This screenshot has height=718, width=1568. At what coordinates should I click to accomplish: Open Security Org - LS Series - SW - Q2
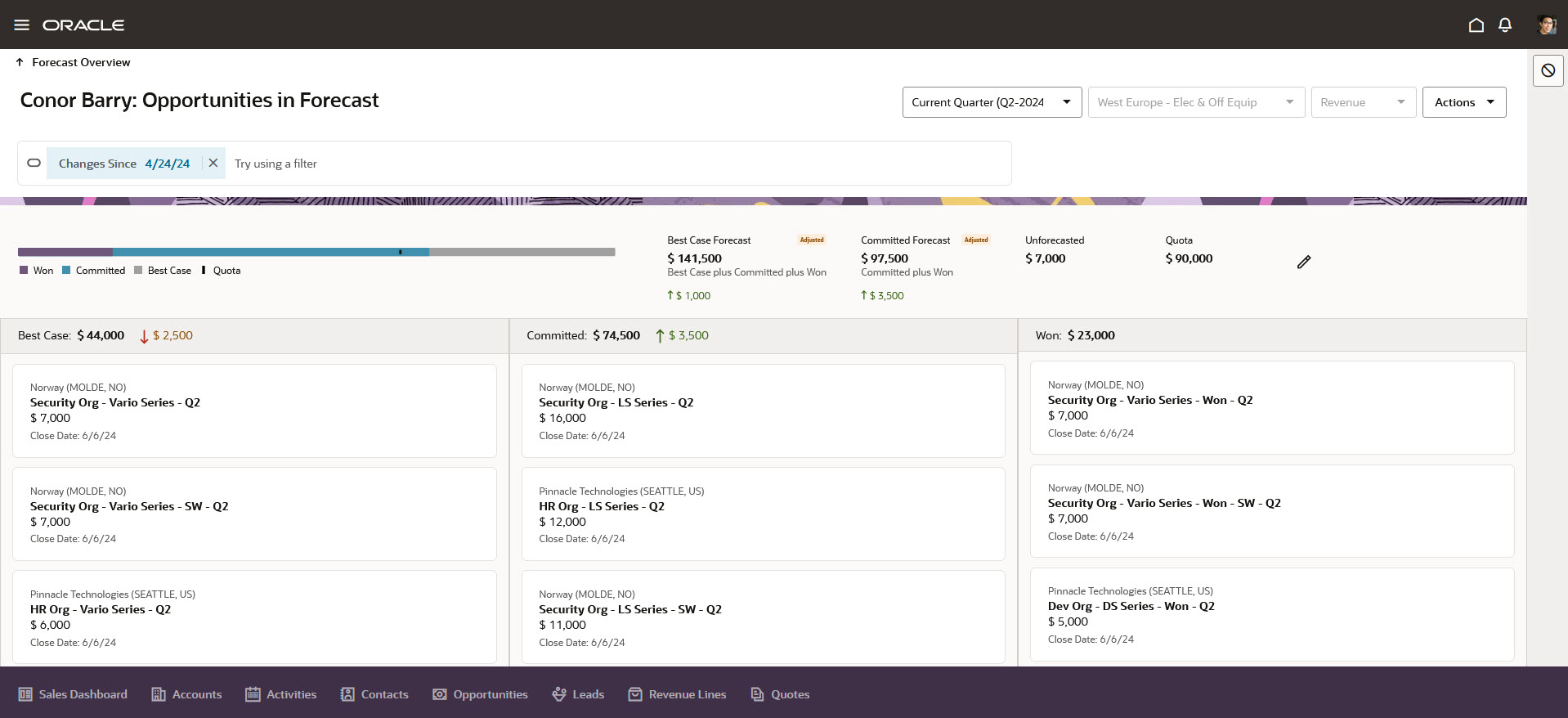coord(630,609)
